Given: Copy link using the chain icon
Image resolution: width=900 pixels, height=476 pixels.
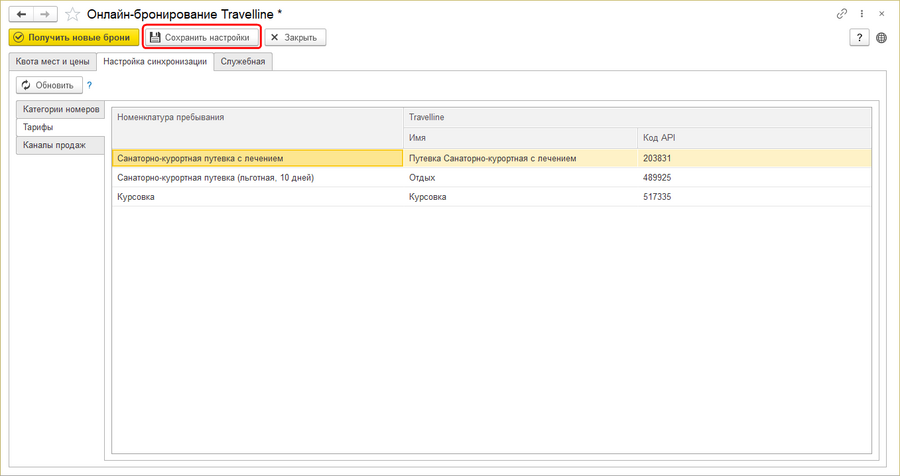Looking at the screenshot, I should 842,14.
